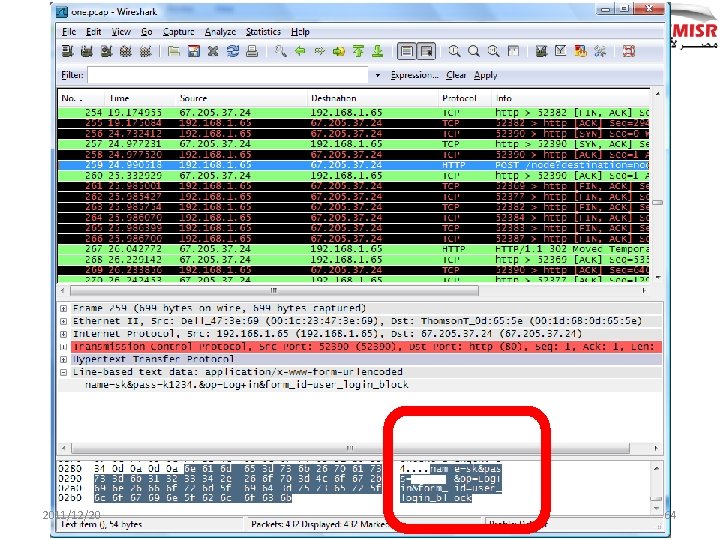Click the Expression... button

tap(414, 75)
